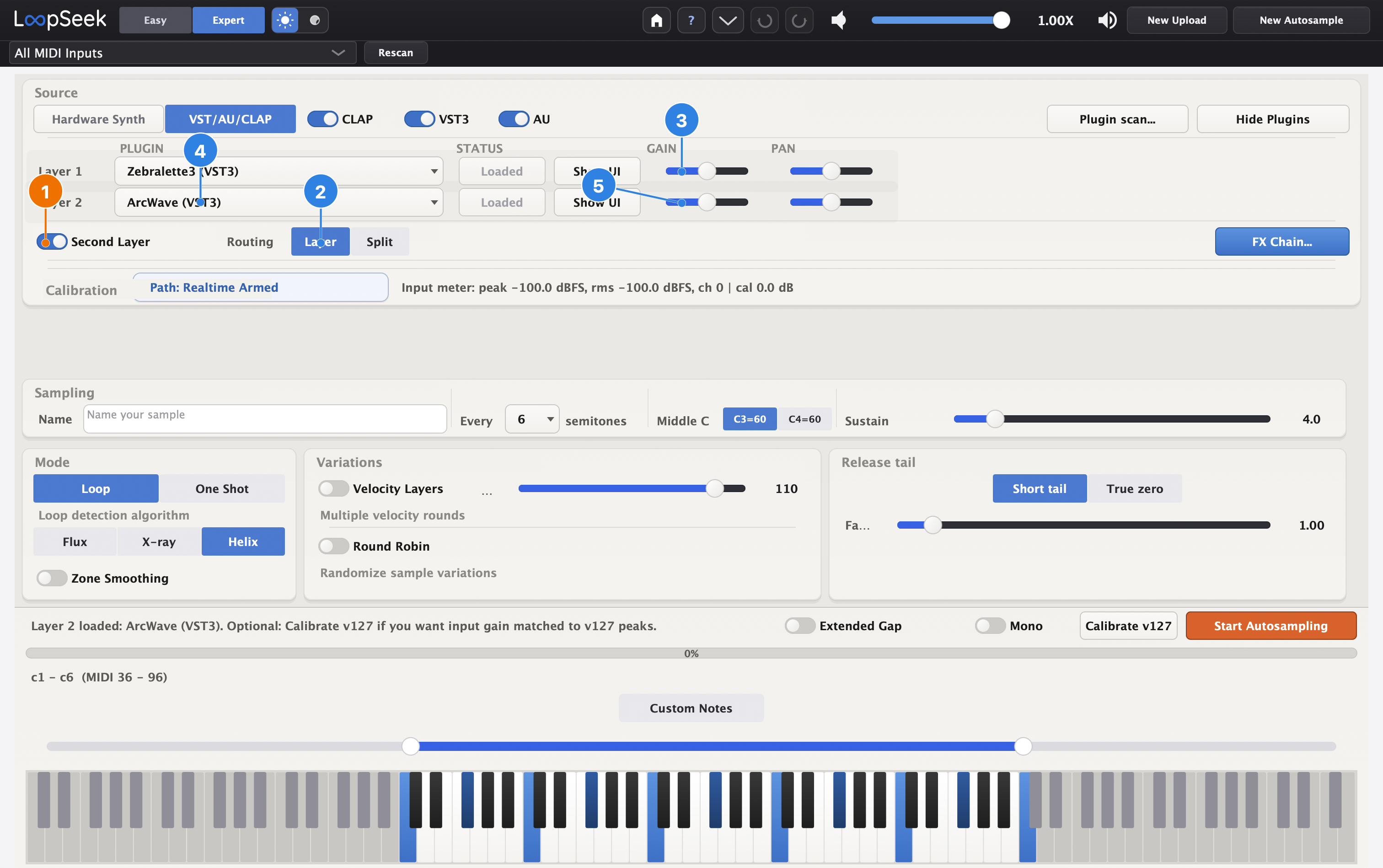Click the Rescan MIDI button
The width and height of the screenshot is (1383, 868).
tap(396, 53)
